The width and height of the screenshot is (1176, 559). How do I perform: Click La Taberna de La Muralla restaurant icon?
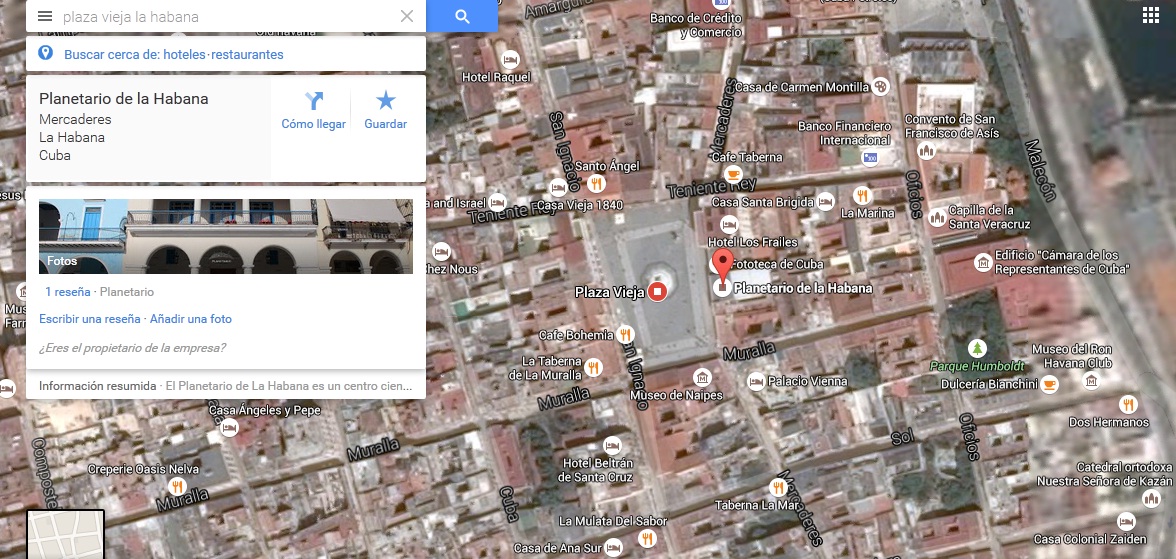[593, 367]
